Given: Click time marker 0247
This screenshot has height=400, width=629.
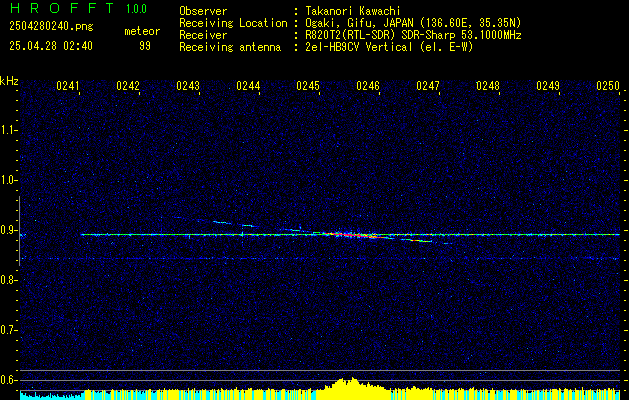Looking at the screenshot, I should [428, 86].
